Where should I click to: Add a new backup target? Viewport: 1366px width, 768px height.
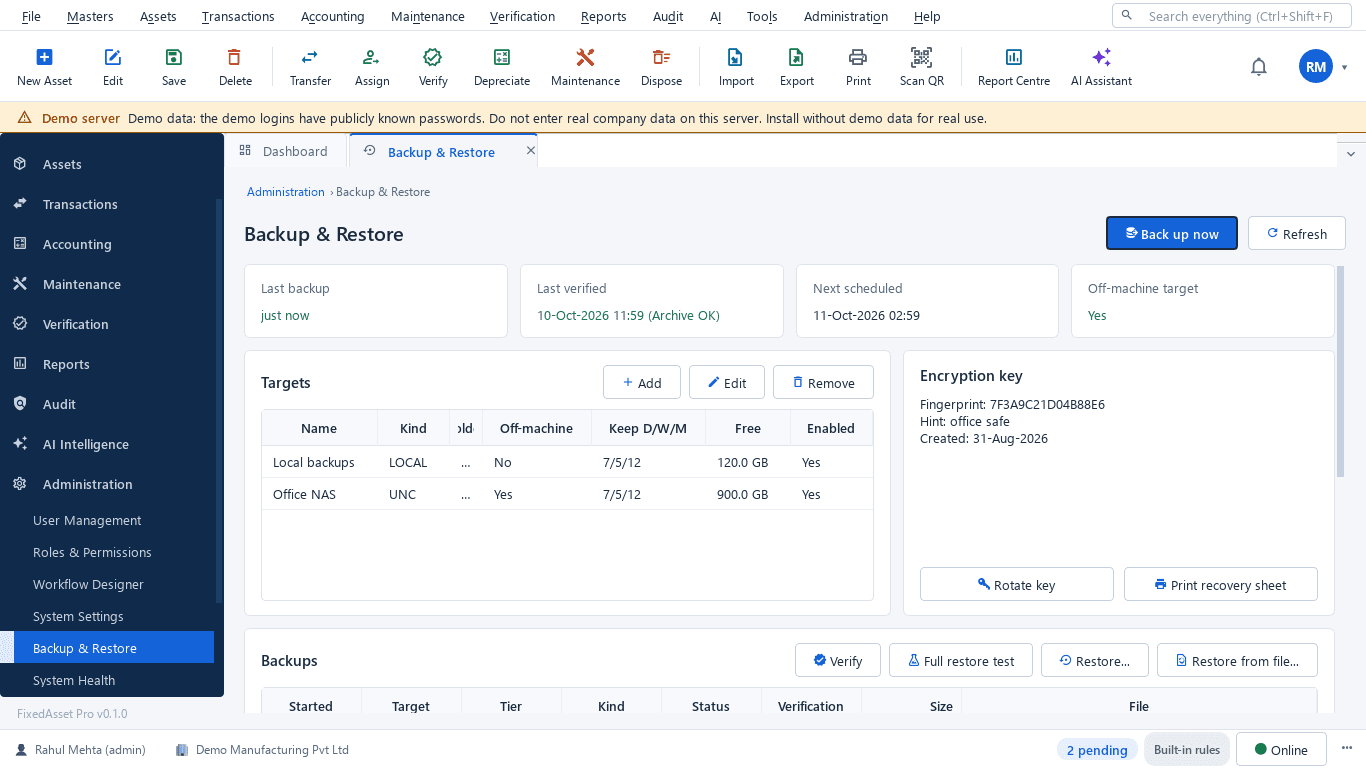[x=642, y=382]
